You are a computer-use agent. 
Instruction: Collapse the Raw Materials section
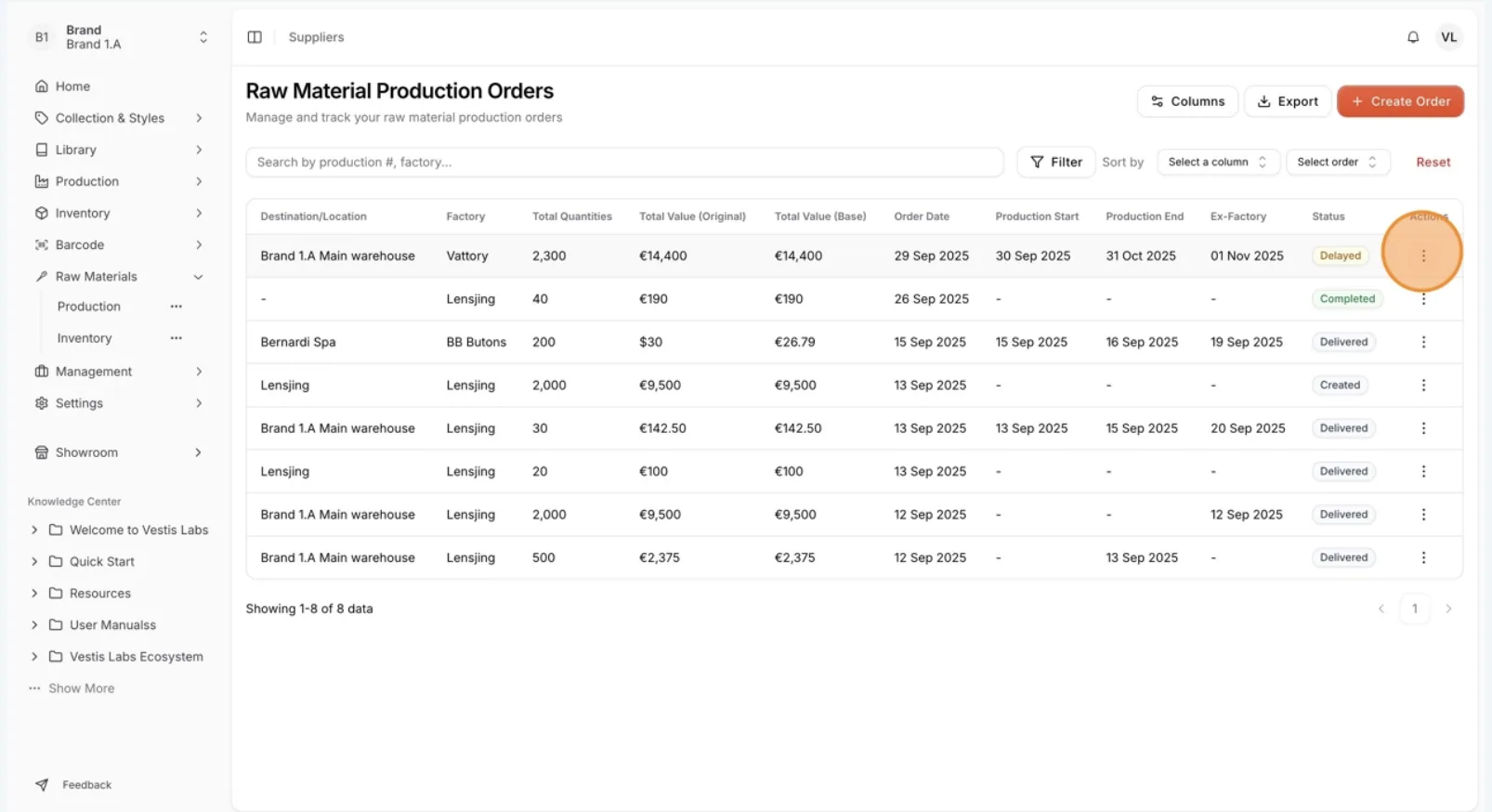tap(199, 277)
